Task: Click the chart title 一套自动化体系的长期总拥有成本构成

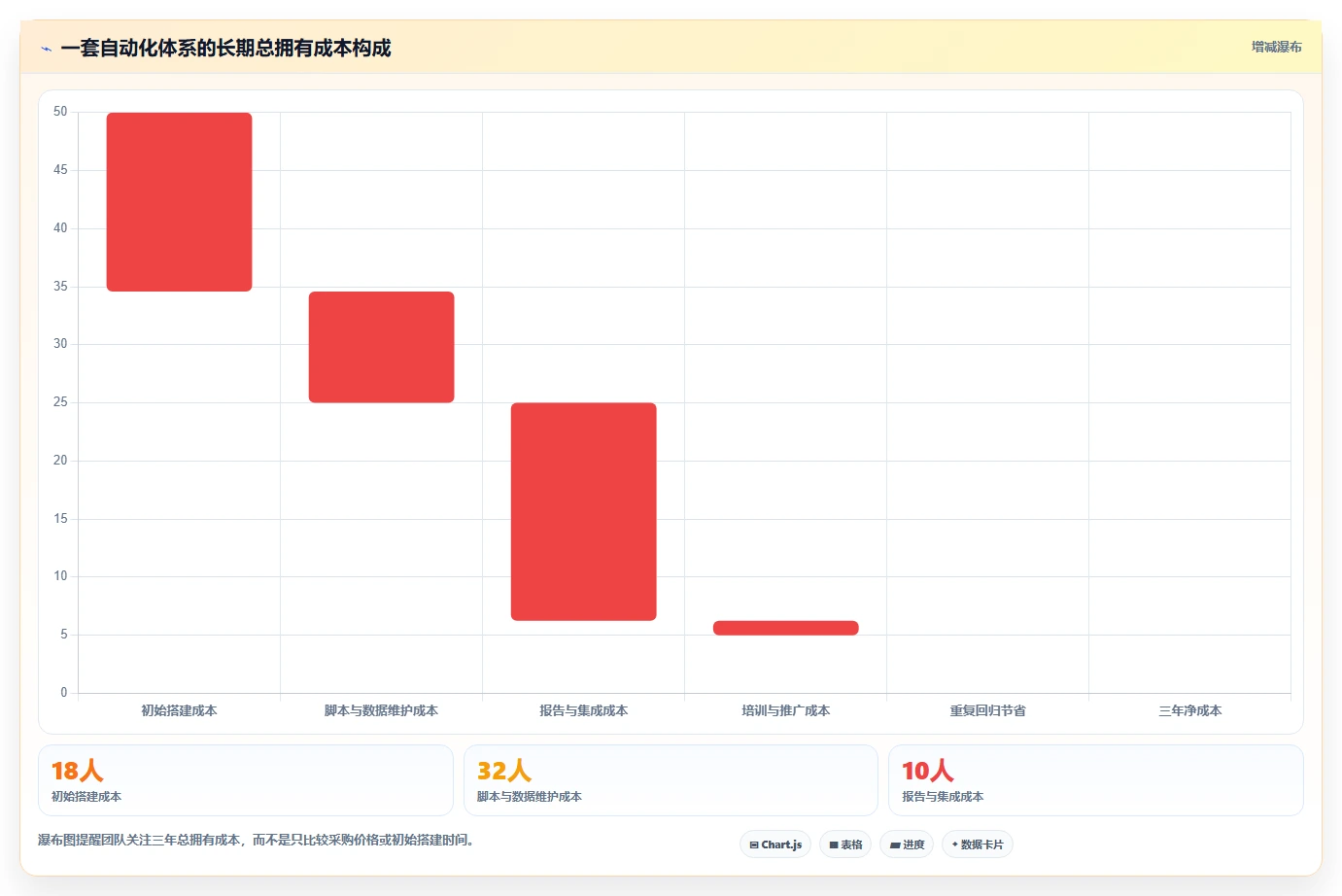Action: [225, 49]
